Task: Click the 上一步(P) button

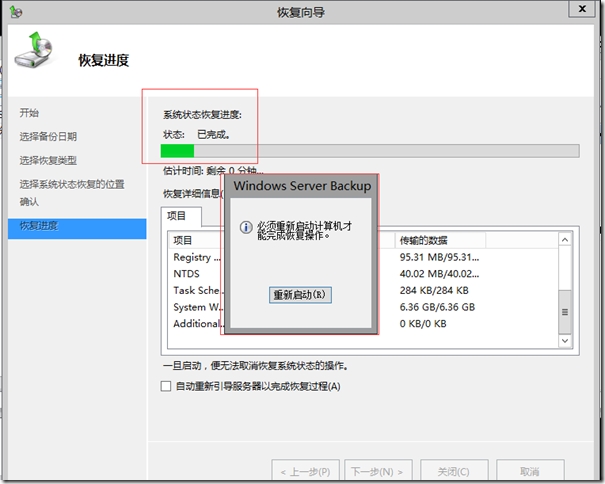Action: pos(305,471)
